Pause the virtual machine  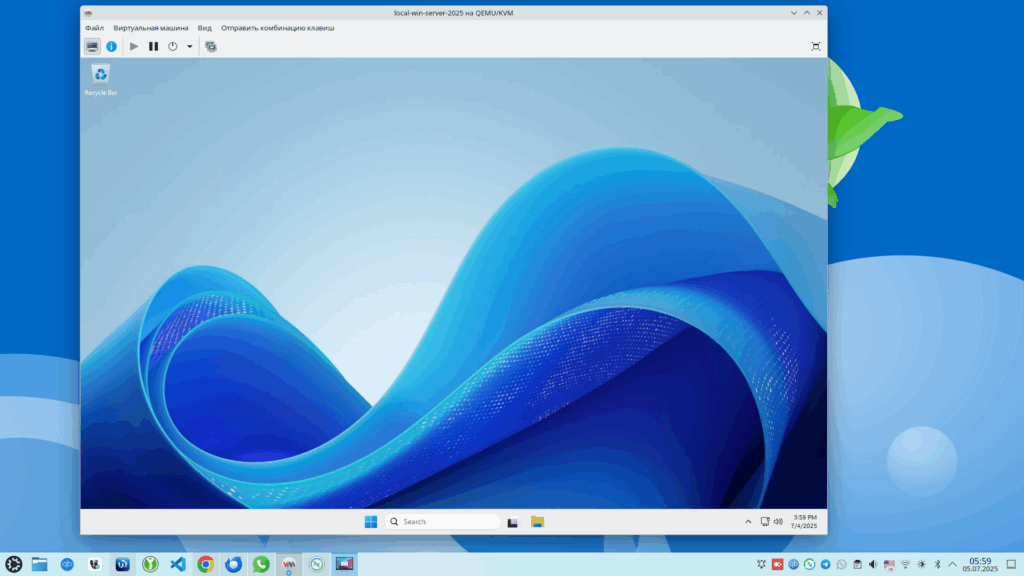[153, 46]
